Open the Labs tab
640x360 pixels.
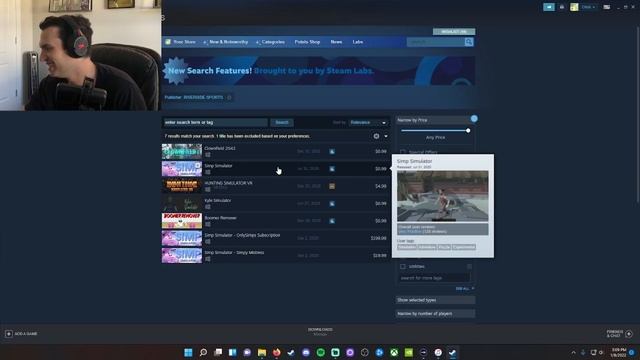pyautogui.click(x=358, y=42)
